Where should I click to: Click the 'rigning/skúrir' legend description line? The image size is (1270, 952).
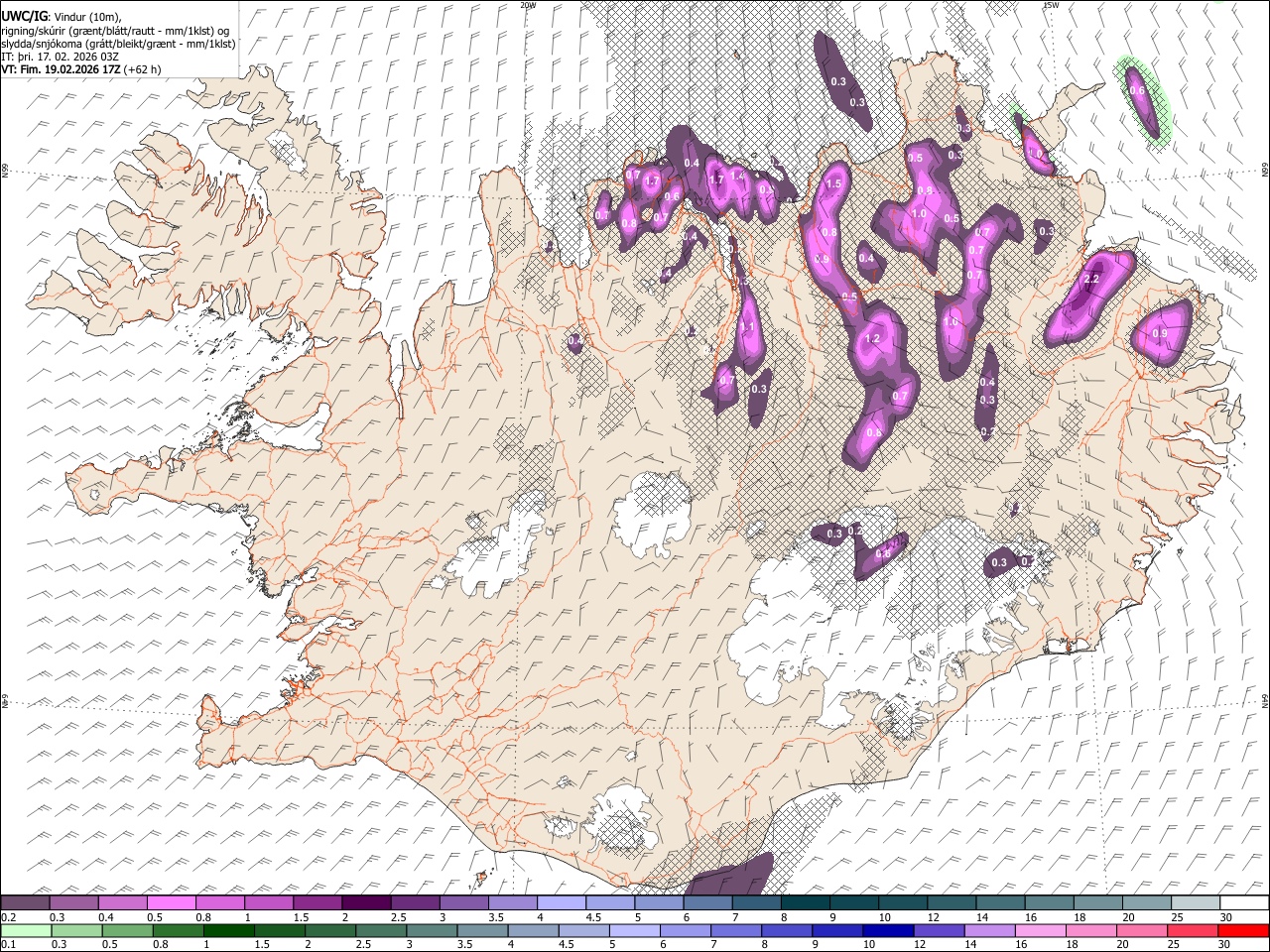coord(116,31)
